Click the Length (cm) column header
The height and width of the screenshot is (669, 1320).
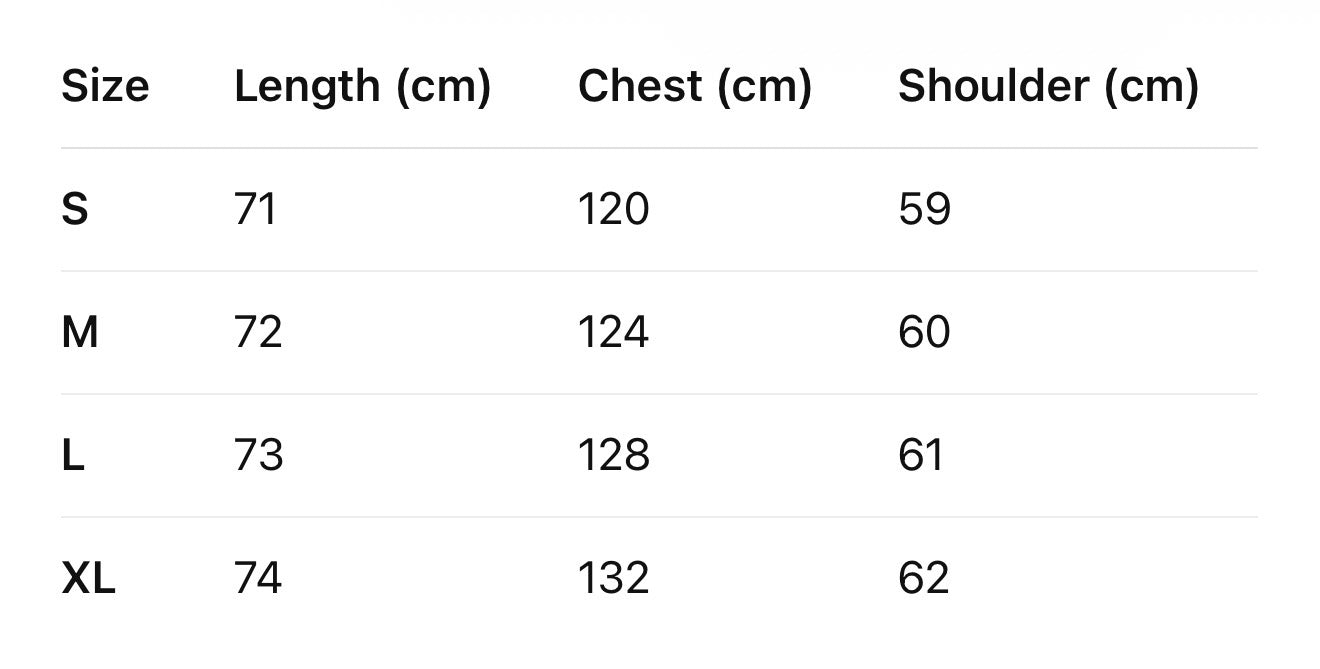[x=362, y=87]
